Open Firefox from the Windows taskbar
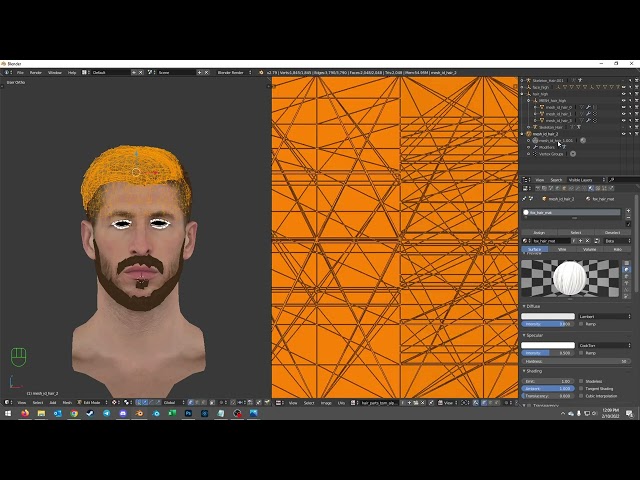This screenshot has width=640, height=480. coord(25,413)
